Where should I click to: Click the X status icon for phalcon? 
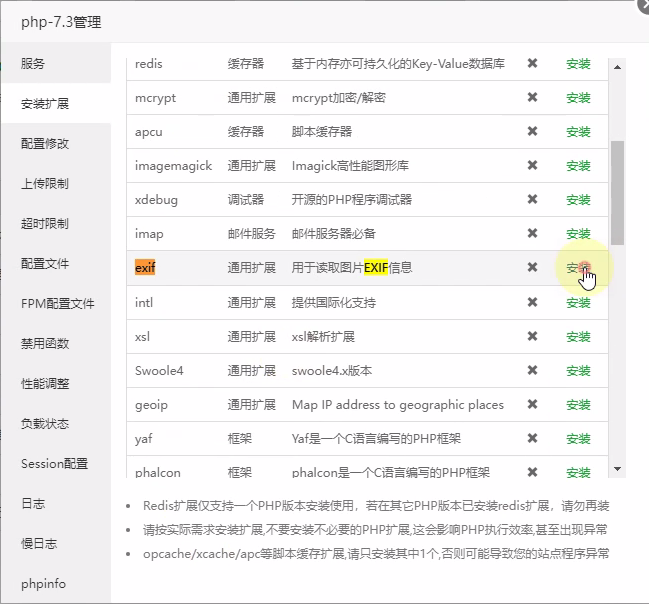click(x=532, y=472)
